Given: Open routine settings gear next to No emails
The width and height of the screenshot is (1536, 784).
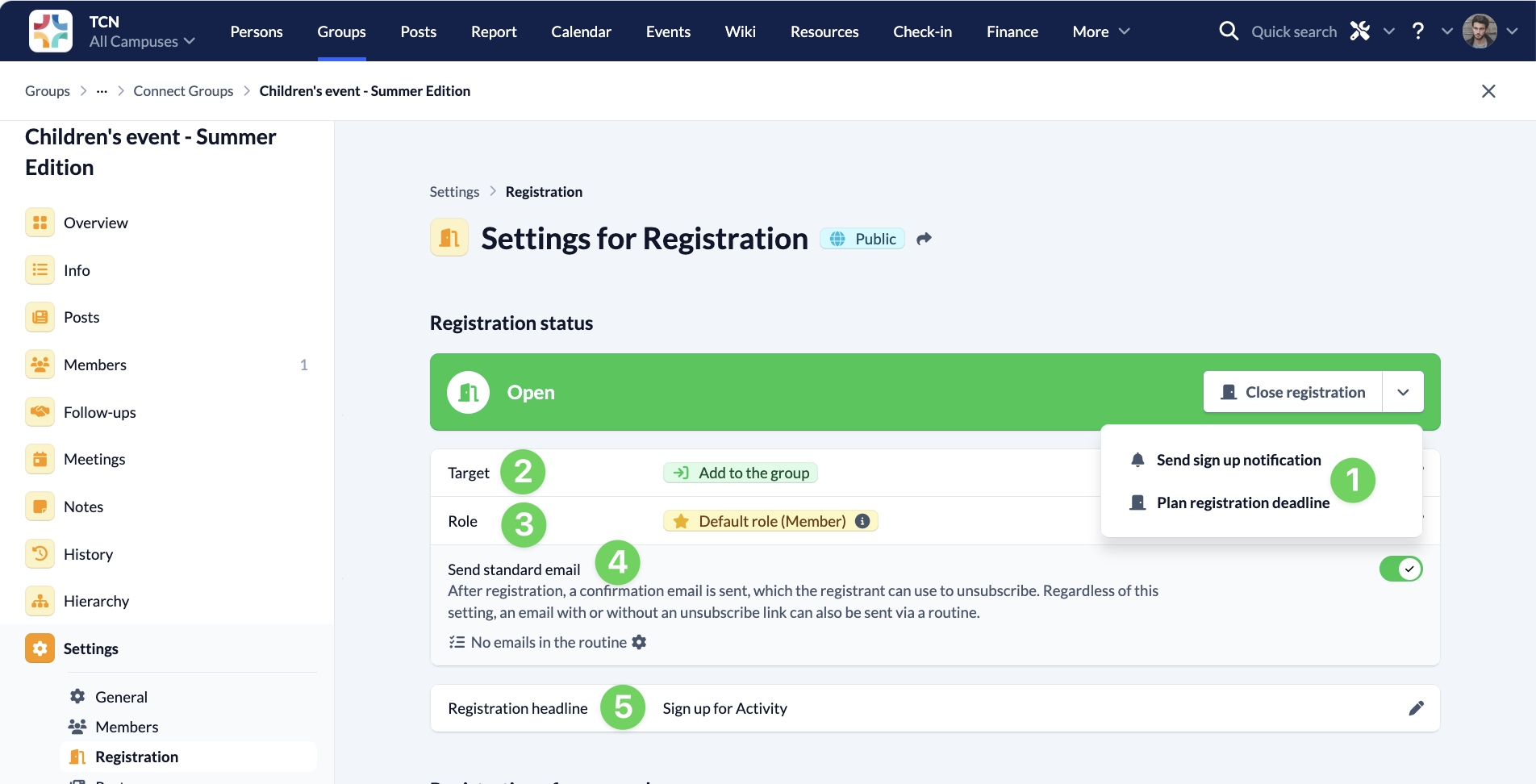Looking at the screenshot, I should (639, 642).
